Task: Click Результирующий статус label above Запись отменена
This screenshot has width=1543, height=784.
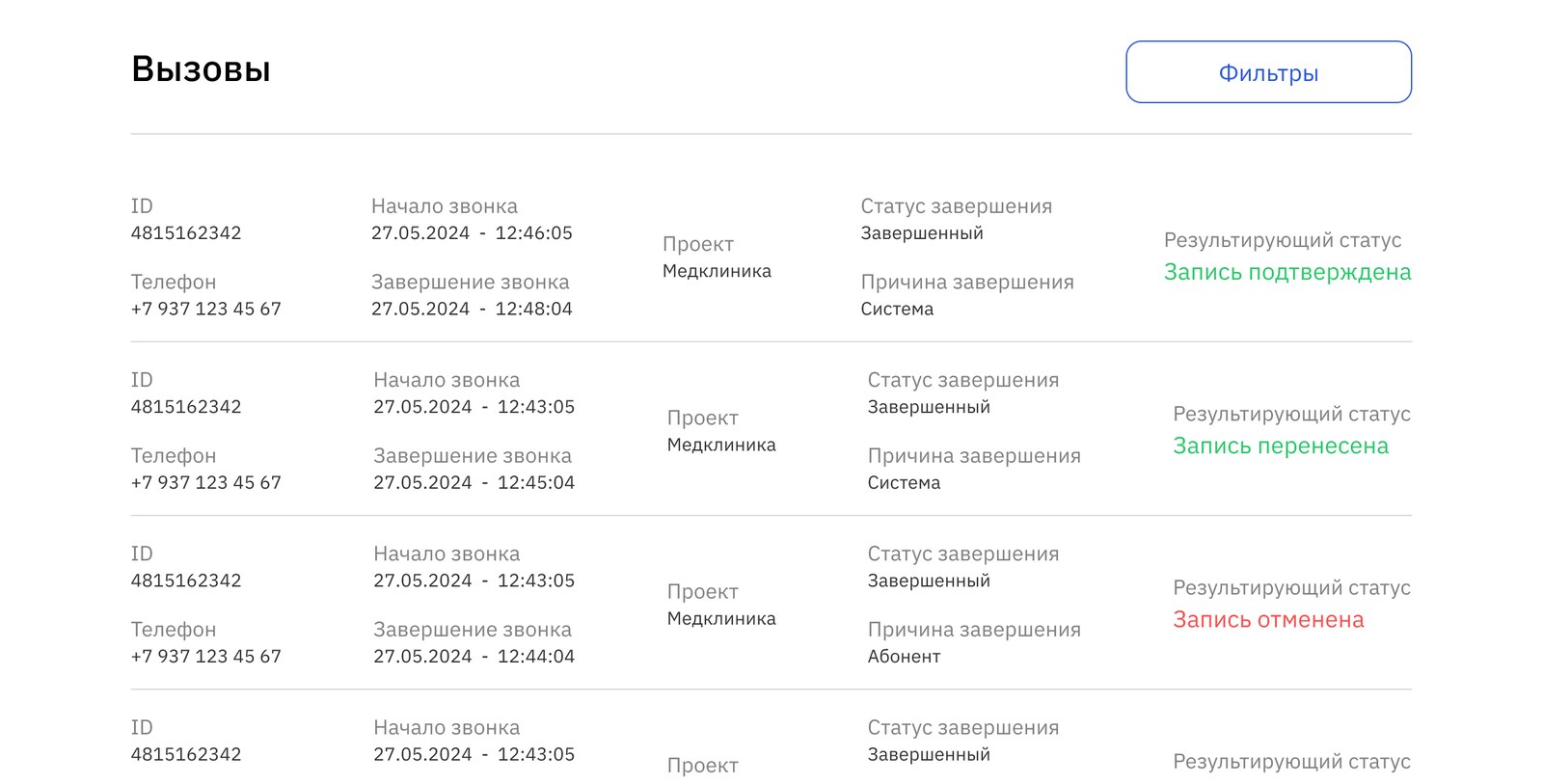Action: click(x=1291, y=587)
